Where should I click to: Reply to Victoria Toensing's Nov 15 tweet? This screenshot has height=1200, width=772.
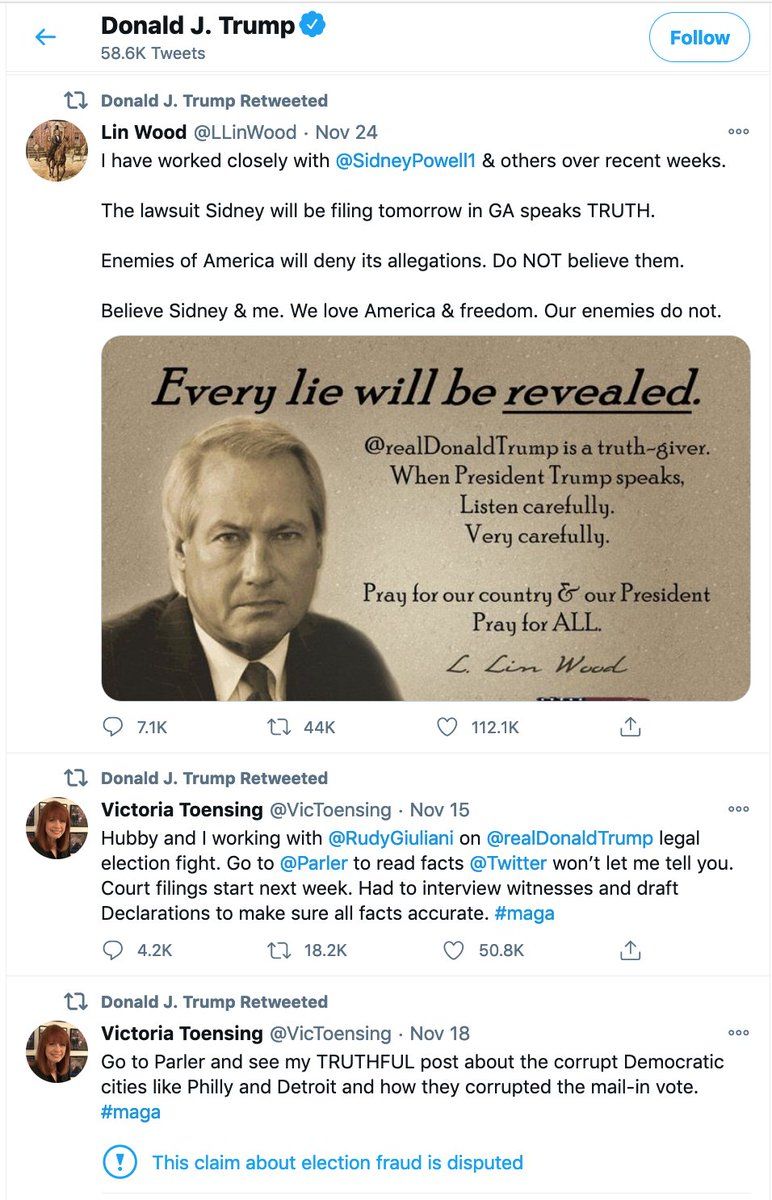[x=113, y=950]
